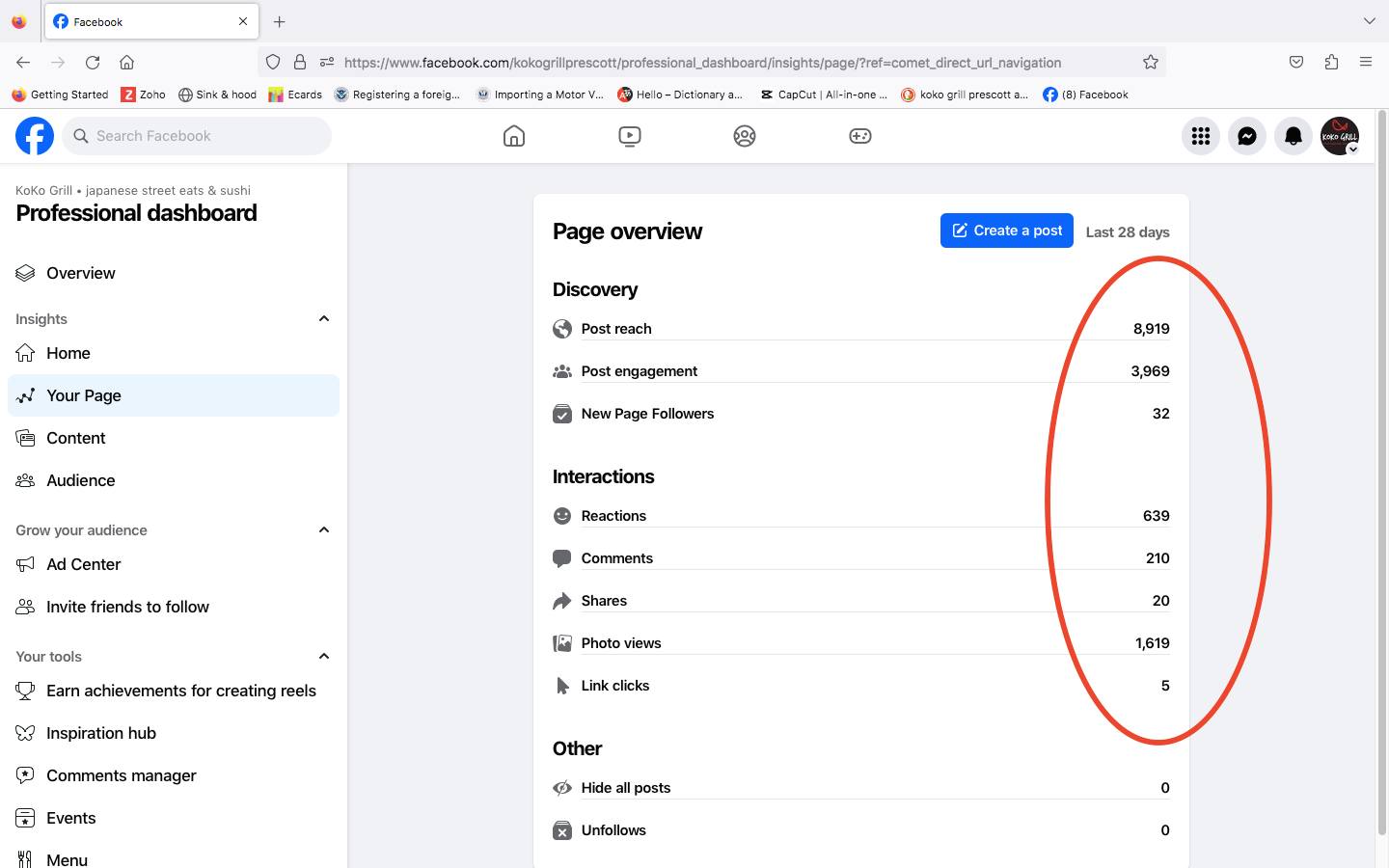Go to Facebook home icon
The height and width of the screenshot is (868, 1389).
(514, 136)
